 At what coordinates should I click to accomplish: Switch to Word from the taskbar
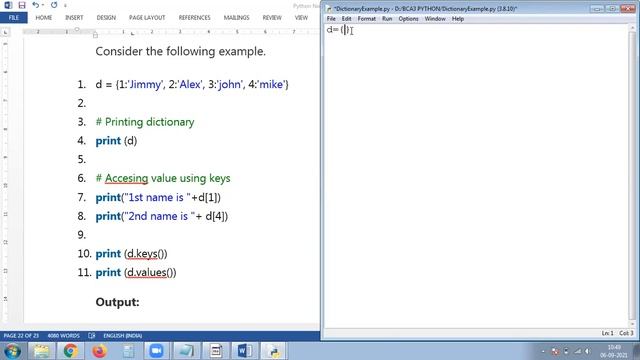244,351
